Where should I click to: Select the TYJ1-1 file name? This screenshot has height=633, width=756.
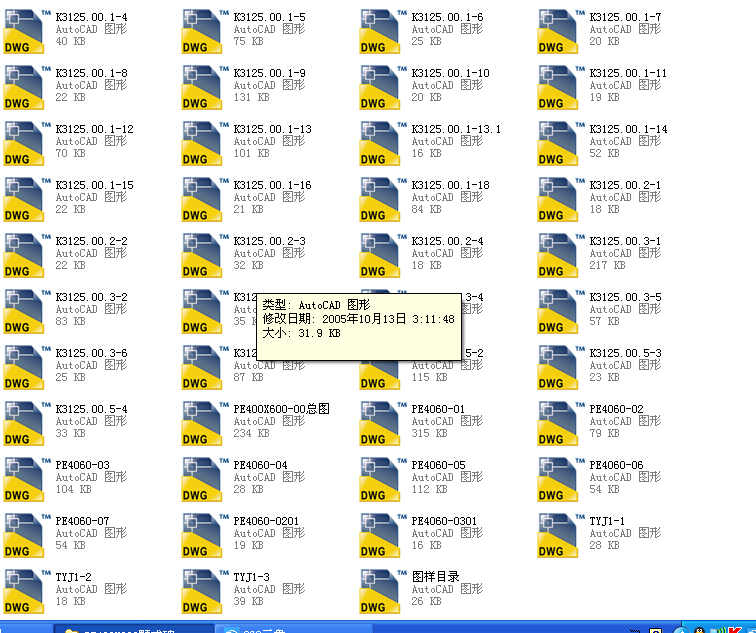pyautogui.click(x=607, y=521)
